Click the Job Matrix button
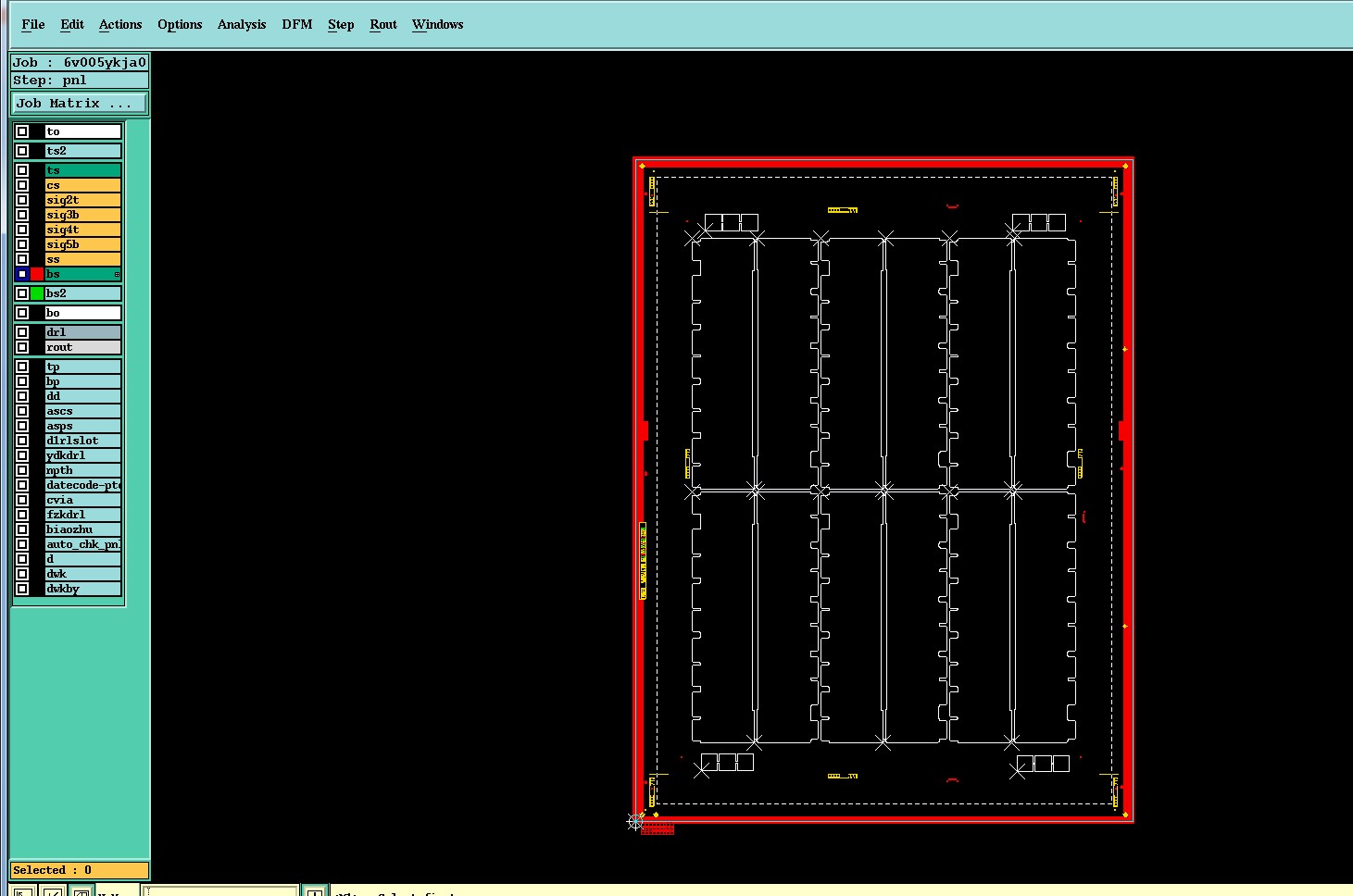1353x896 pixels. click(80, 103)
